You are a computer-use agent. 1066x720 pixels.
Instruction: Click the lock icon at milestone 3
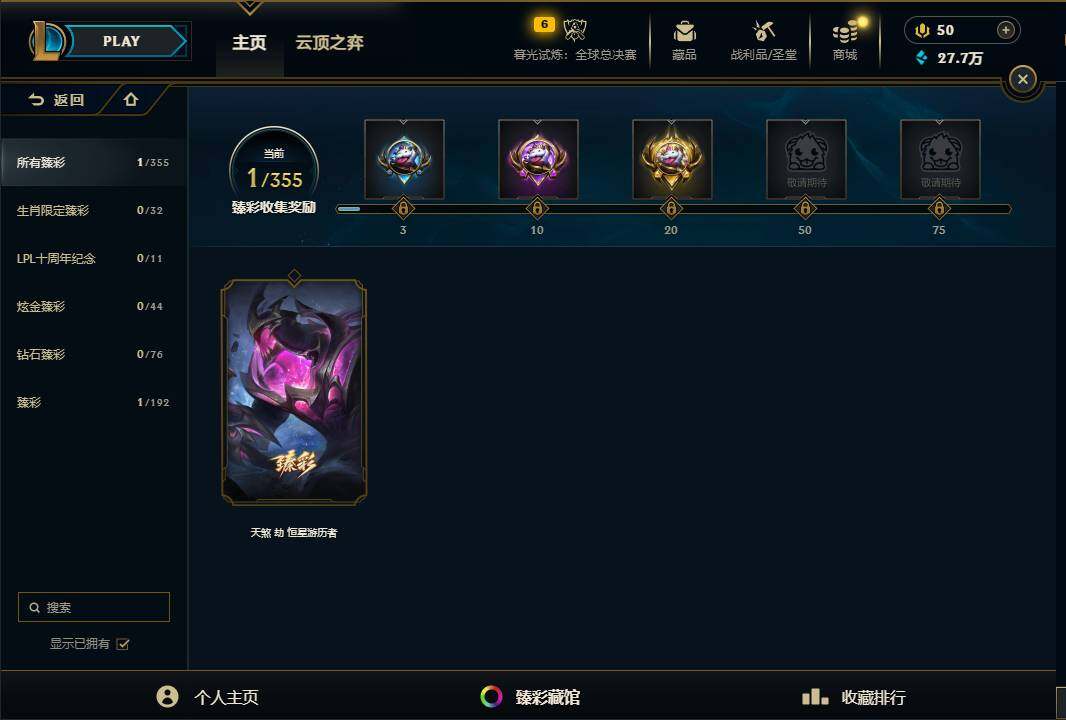402,208
